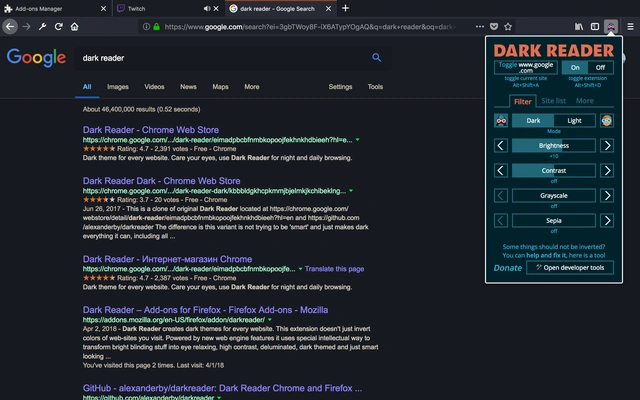Viewport: 640px width, 400px height.
Task: Select Dark mode in Dark Reader
Action: point(533,120)
